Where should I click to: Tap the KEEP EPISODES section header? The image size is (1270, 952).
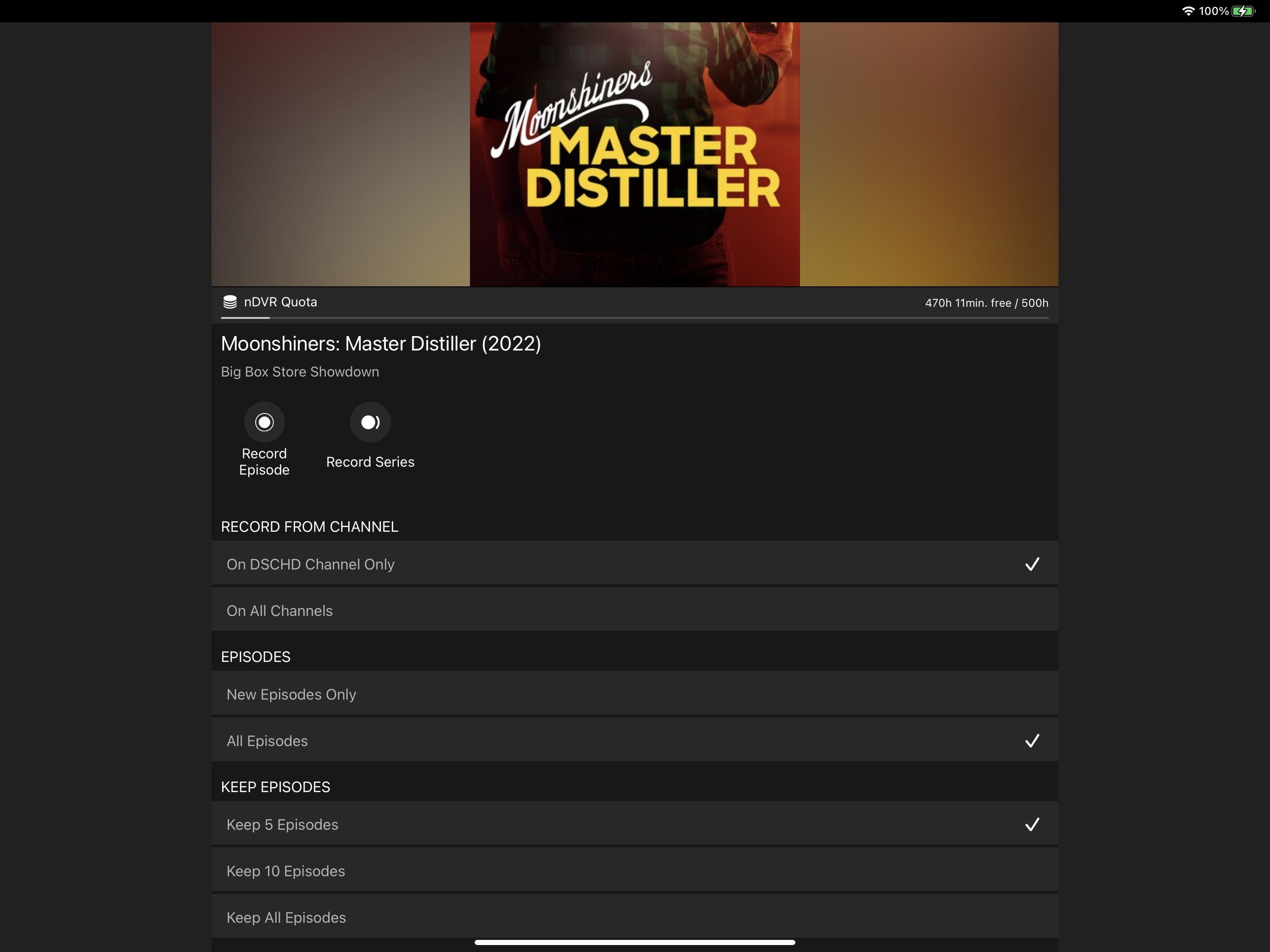[276, 787]
